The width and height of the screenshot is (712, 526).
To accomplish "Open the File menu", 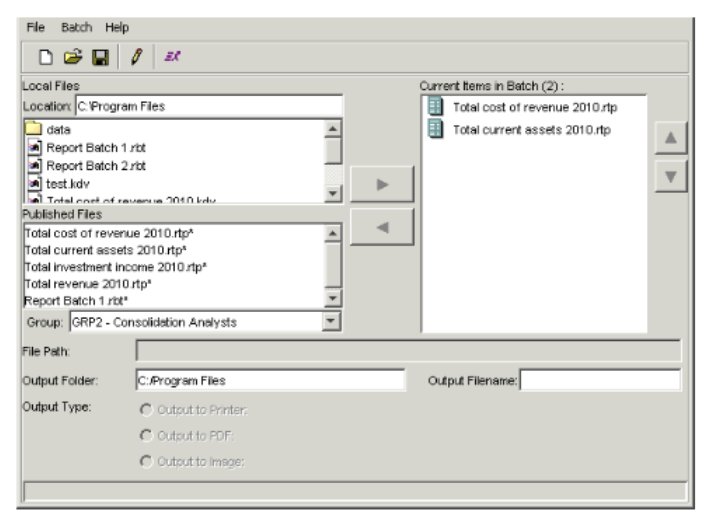I will coord(36,27).
